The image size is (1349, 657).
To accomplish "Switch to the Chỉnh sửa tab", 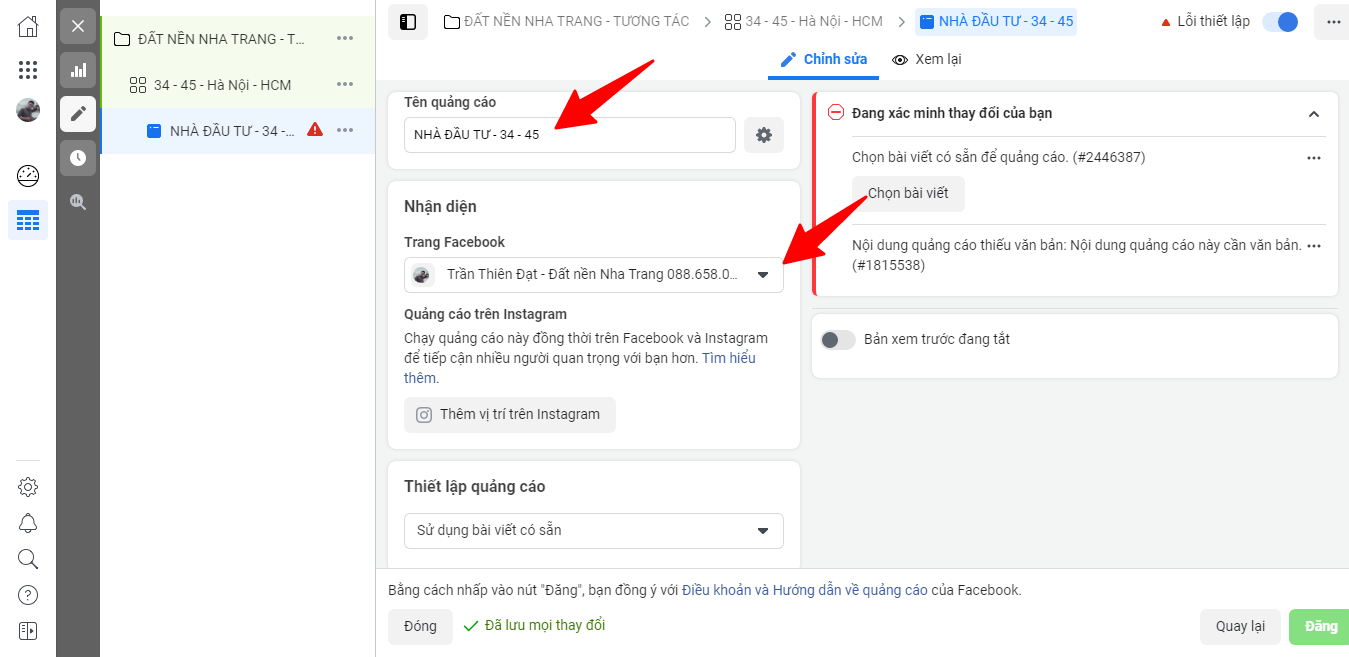I will 824,60.
